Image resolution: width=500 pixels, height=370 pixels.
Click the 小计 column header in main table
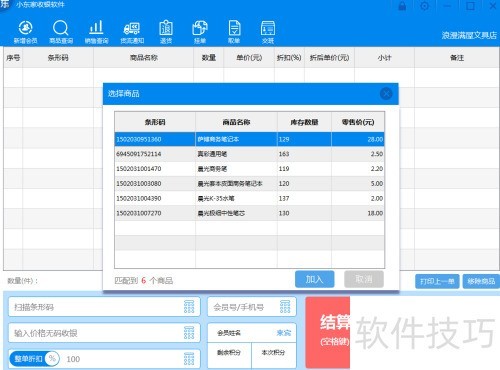pyautogui.click(x=384, y=58)
